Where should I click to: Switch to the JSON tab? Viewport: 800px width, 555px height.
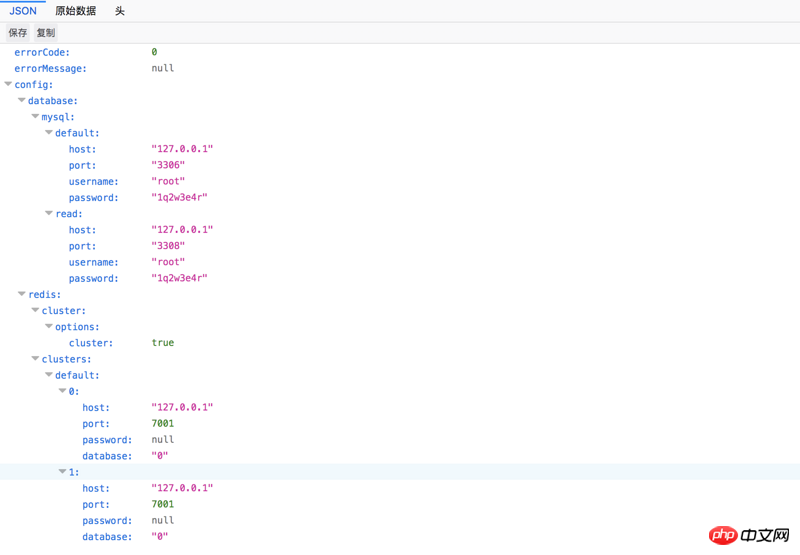click(x=22, y=11)
